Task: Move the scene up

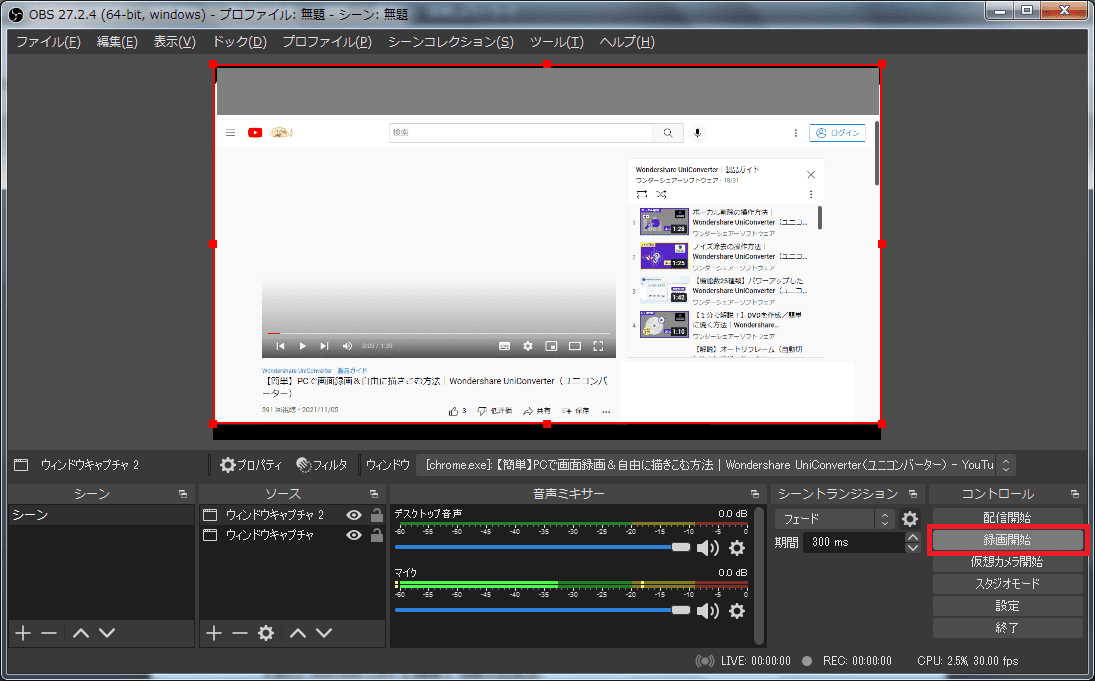Action: pos(81,633)
